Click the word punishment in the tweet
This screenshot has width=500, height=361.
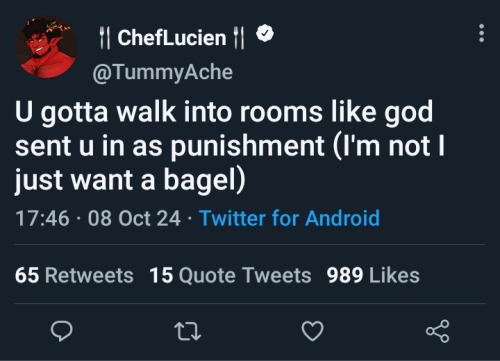[247, 147]
